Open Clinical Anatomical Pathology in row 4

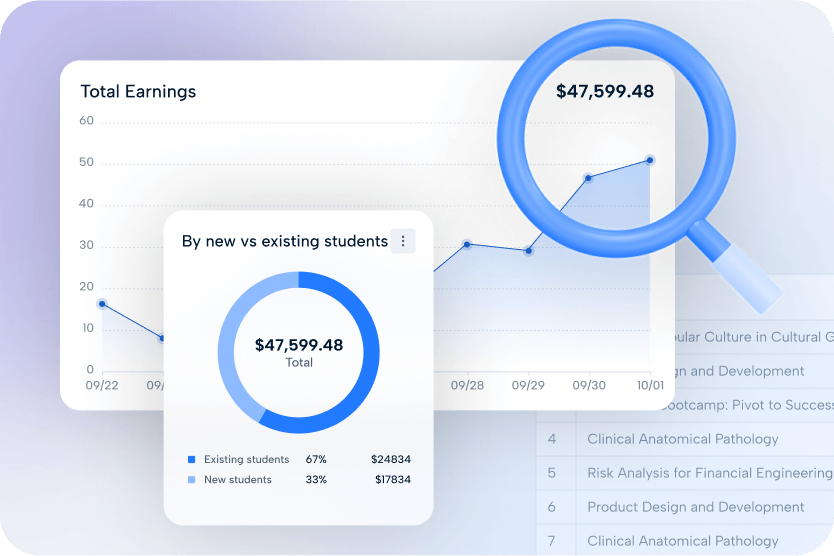pos(682,439)
